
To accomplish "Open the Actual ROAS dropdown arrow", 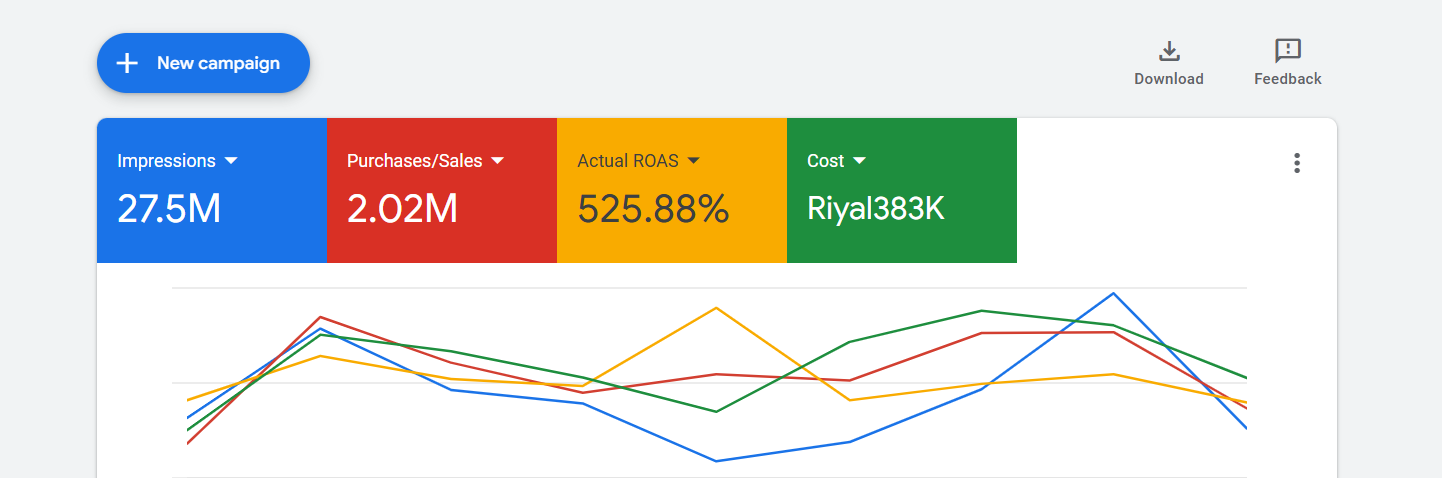I will pyautogui.click(x=694, y=161).
